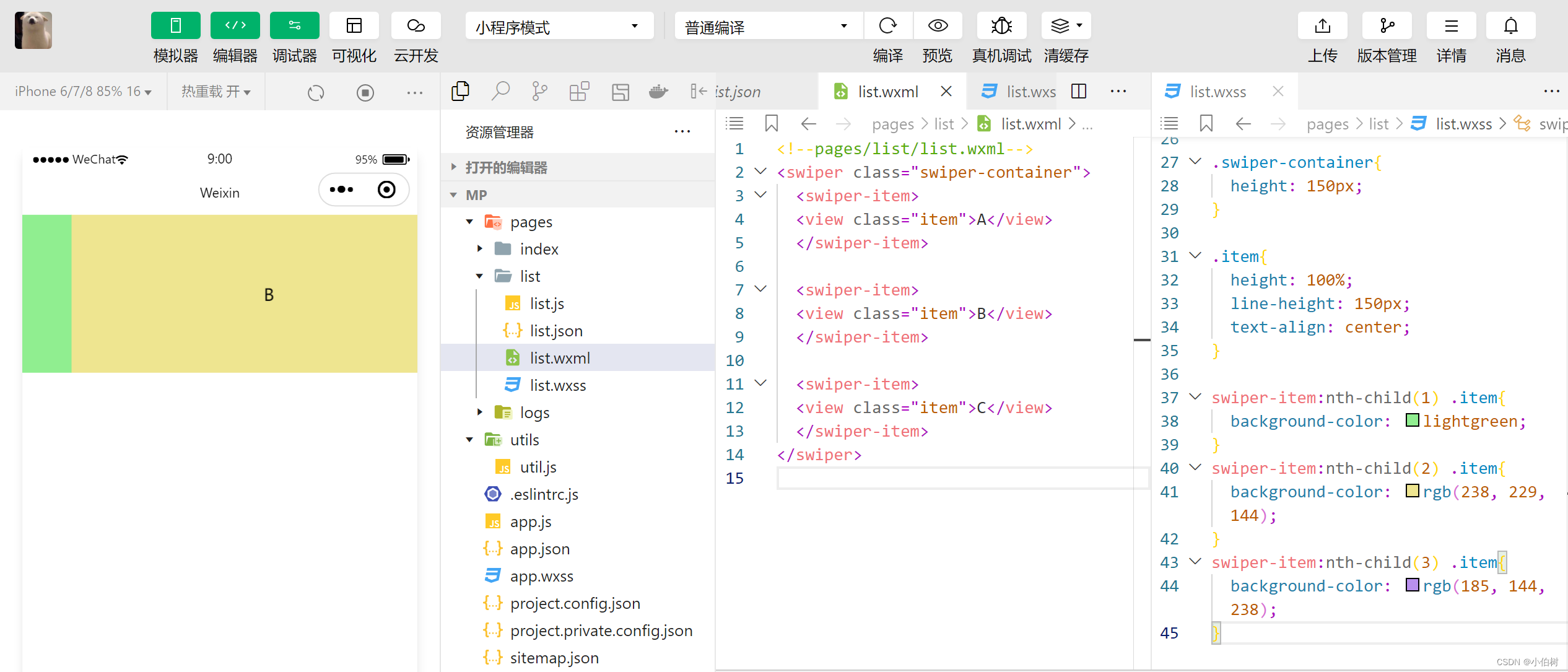This screenshot has width=1568, height=672.
Task: Toggle the Editor panel button
Action: [235, 26]
